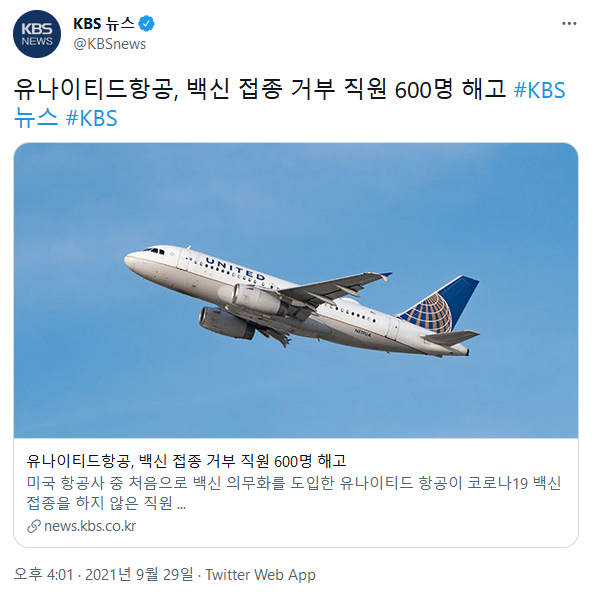
Task: Click the chain link icon beside news.kbs.co.kr
Action: pyautogui.click(x=34, y=526)
